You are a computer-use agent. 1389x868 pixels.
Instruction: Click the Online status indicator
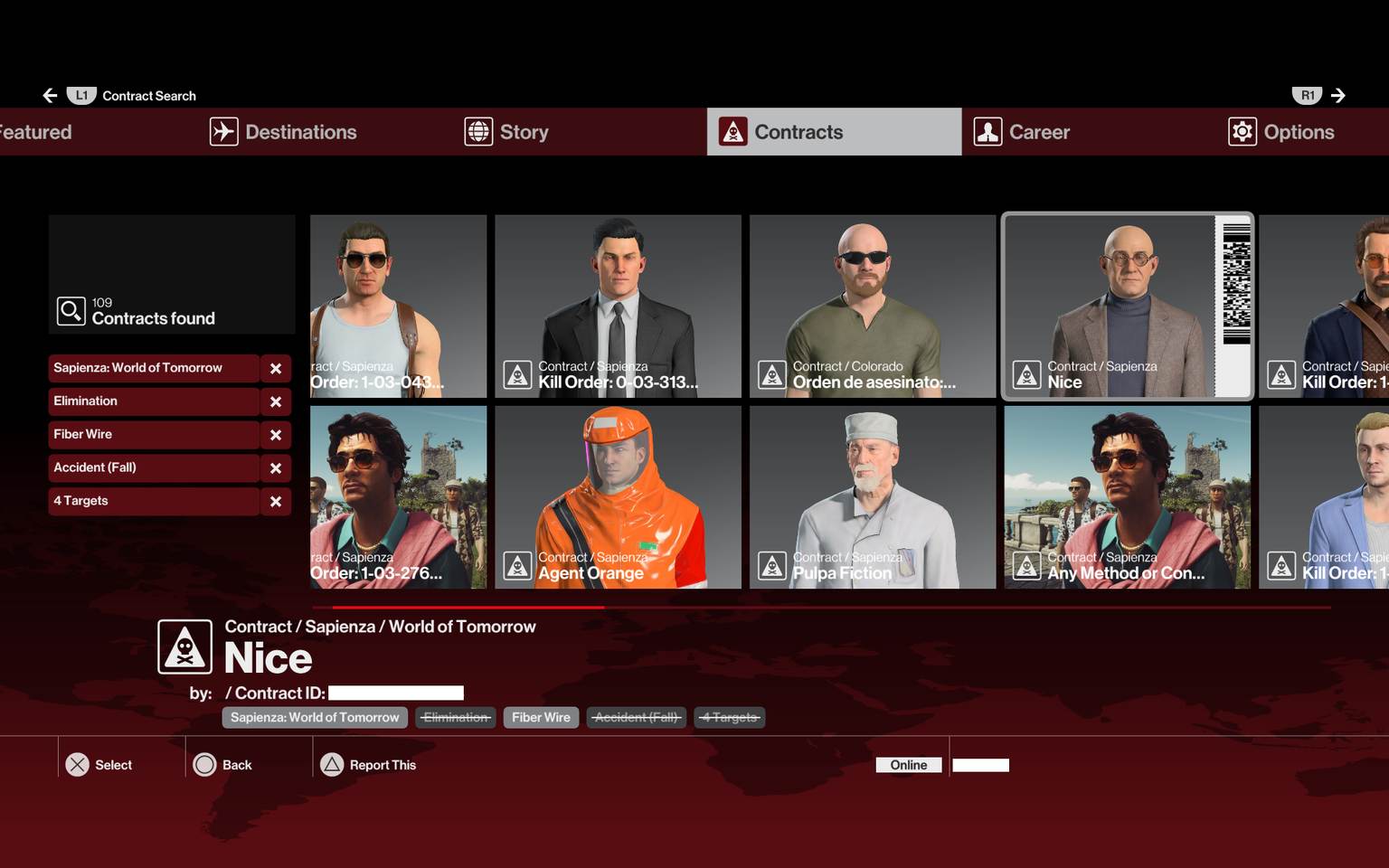click(x=909, y=765)
